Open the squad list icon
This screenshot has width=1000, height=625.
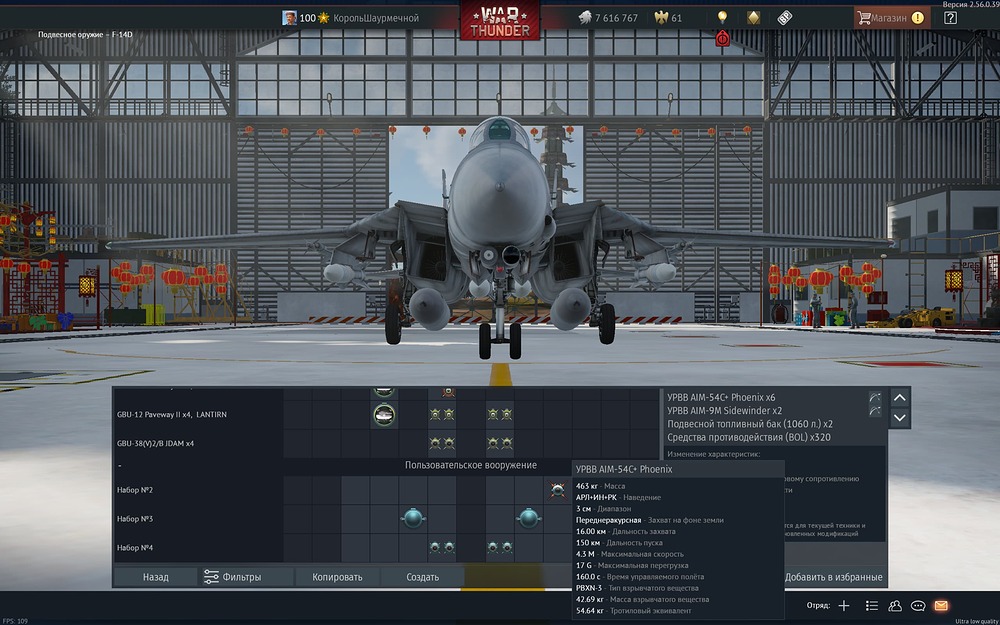tap(872, 606)
